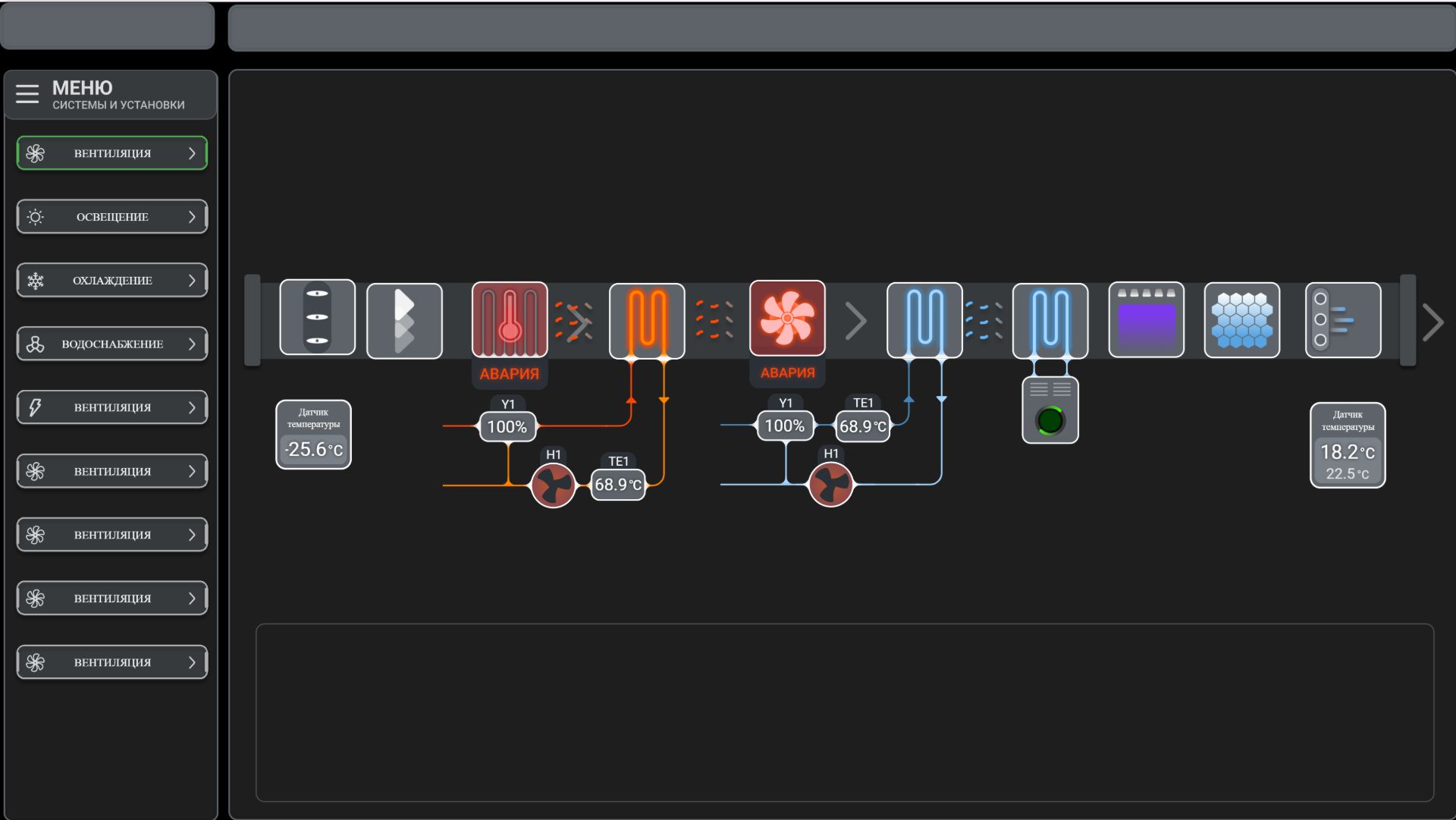Screen dimensions: 1456x820
Task: Open the H1 circulation pump near 68.9°C
Action: pos(554,484)
